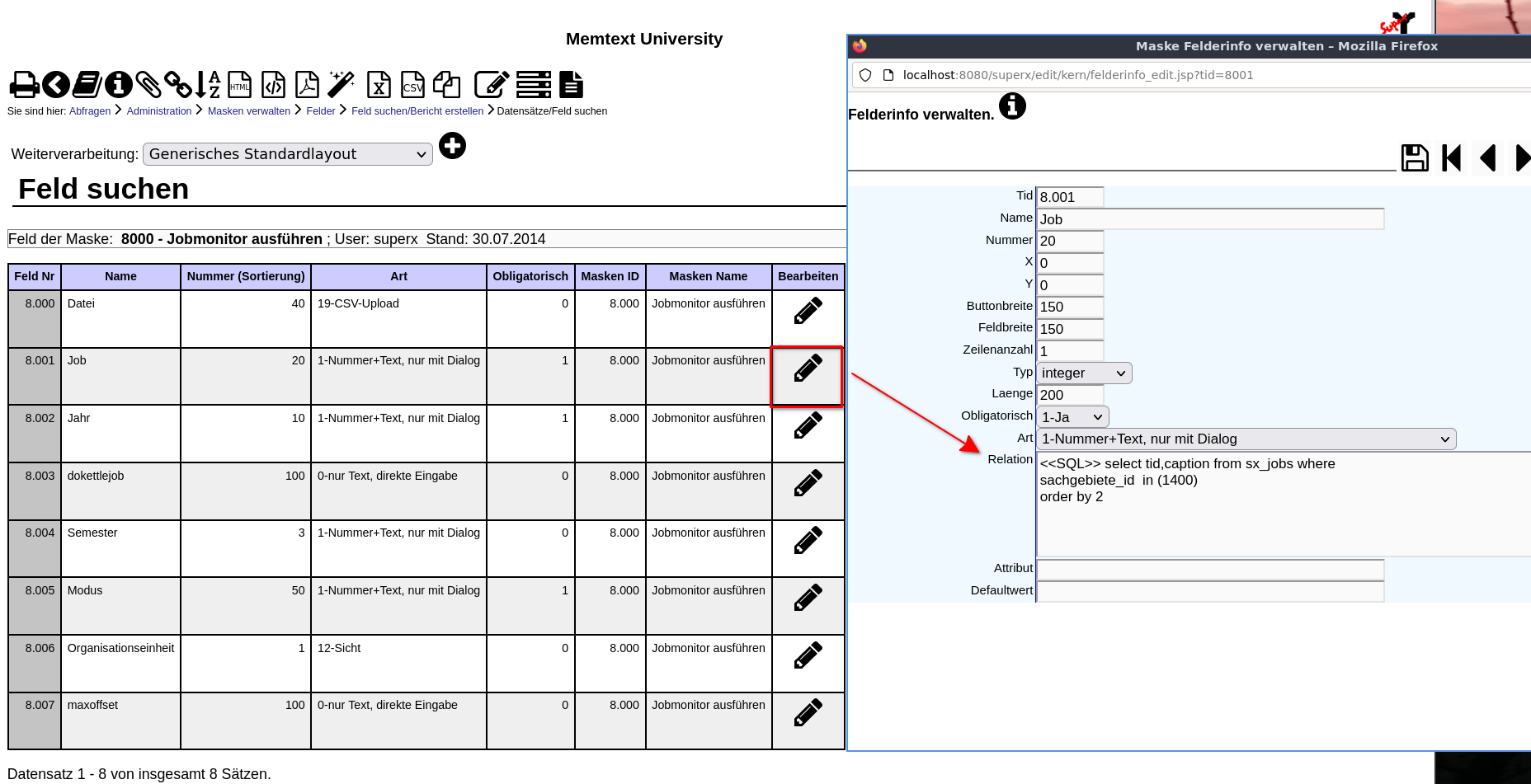The height and width of the screenshot is (784, 1531).
Task: Click the Relation SQL text area
Action: click(x=1284, y=505)
